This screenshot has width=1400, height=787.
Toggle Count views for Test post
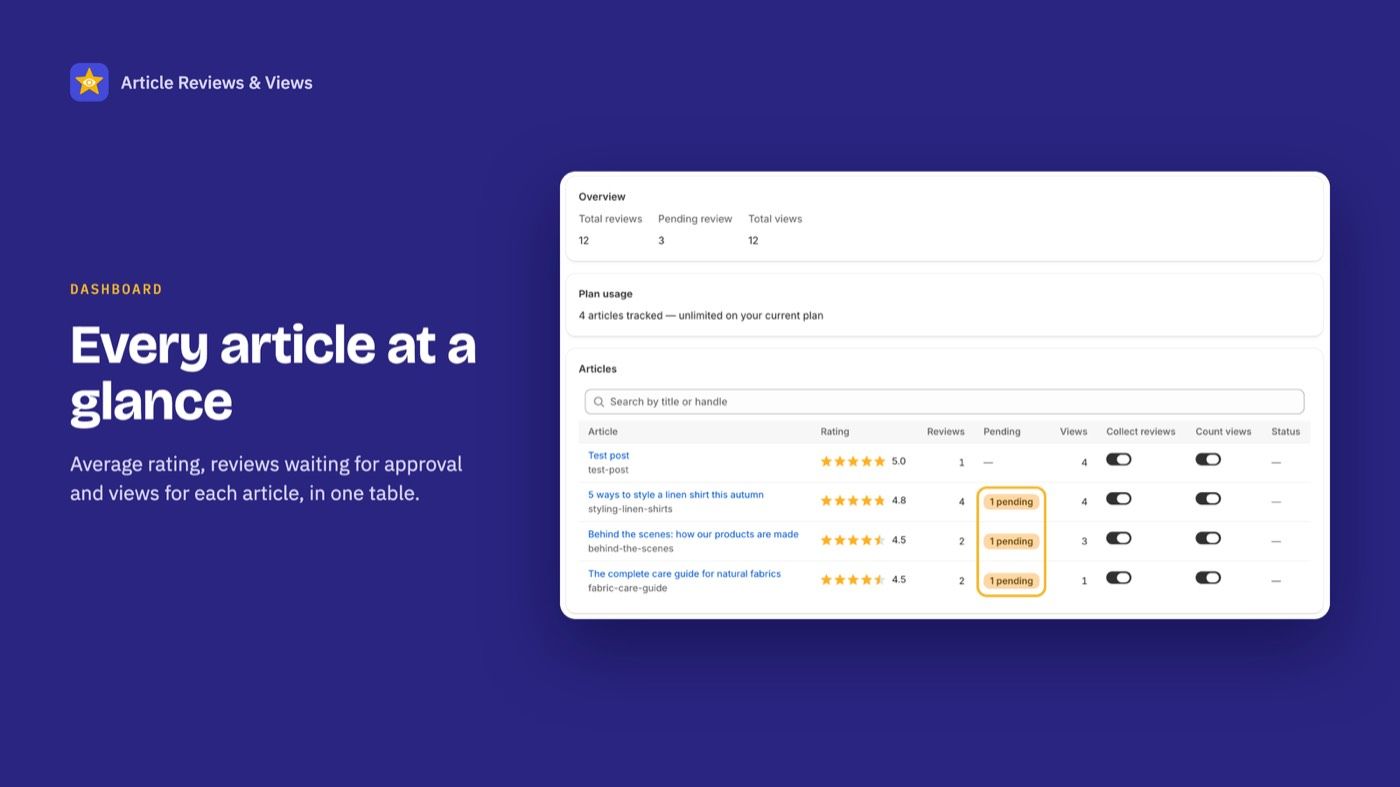tap(1208, 459)
